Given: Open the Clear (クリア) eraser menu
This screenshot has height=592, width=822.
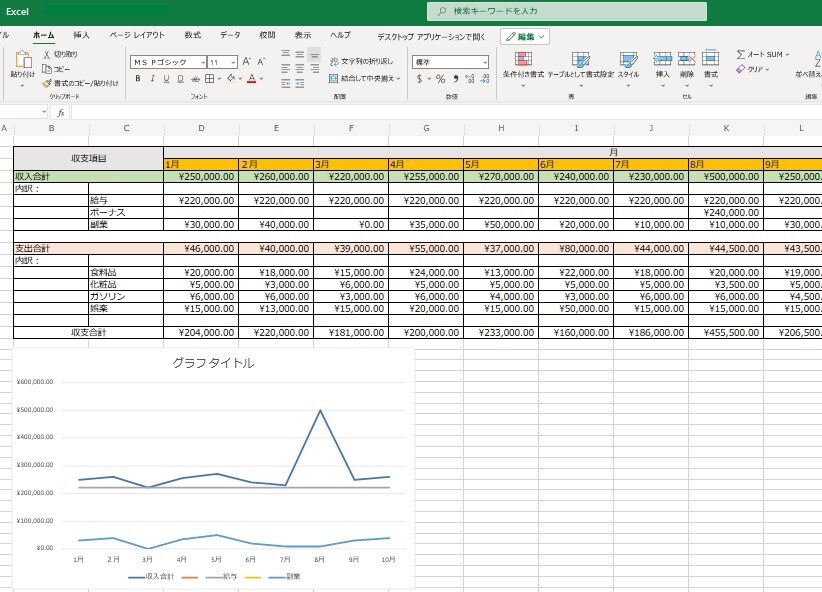Looking at the screenshot, I should pos(753,69).
